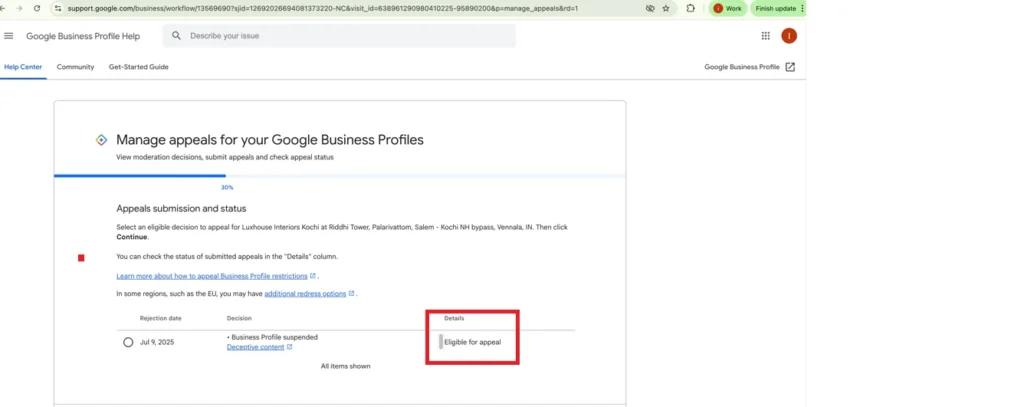Reload the page with the refresh icon
The image size is (1024, 407).
[x=37, y=8]
